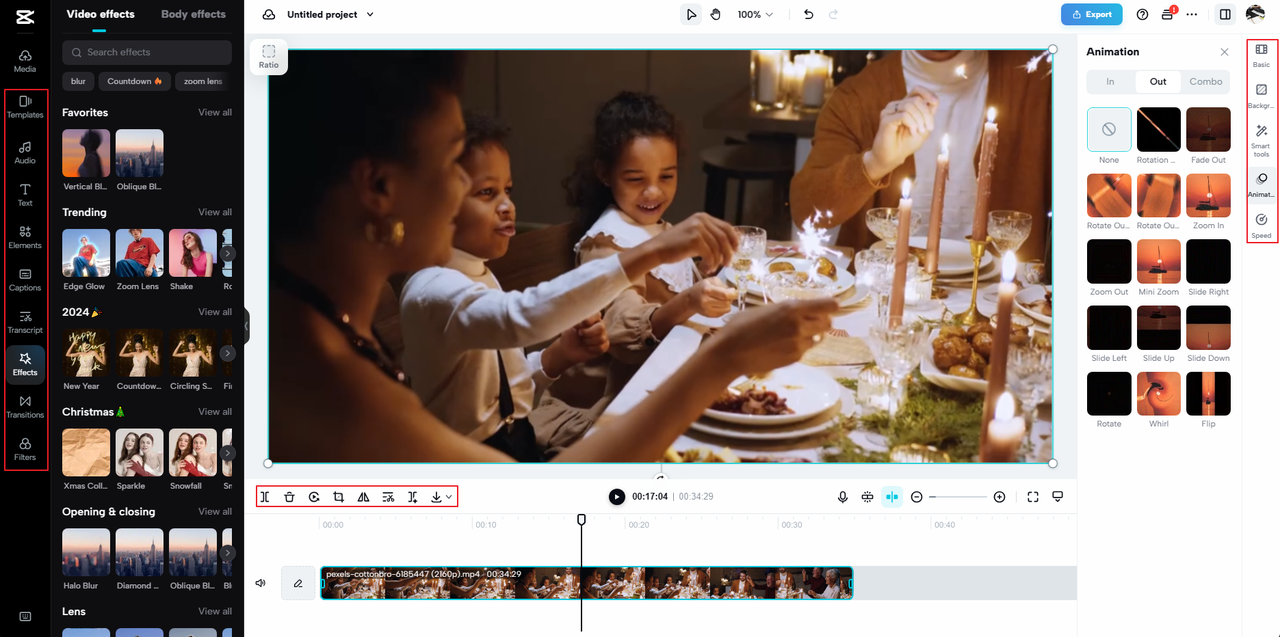1280x637 pixels.
Task: Switch to the Video effects tab
Action: (101, 14)
